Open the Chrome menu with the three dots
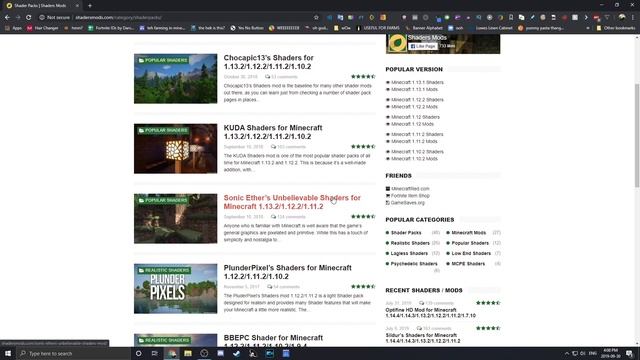The width and height of the screenshot is (640, 360). pyautogui.click(x=633, y=18)
